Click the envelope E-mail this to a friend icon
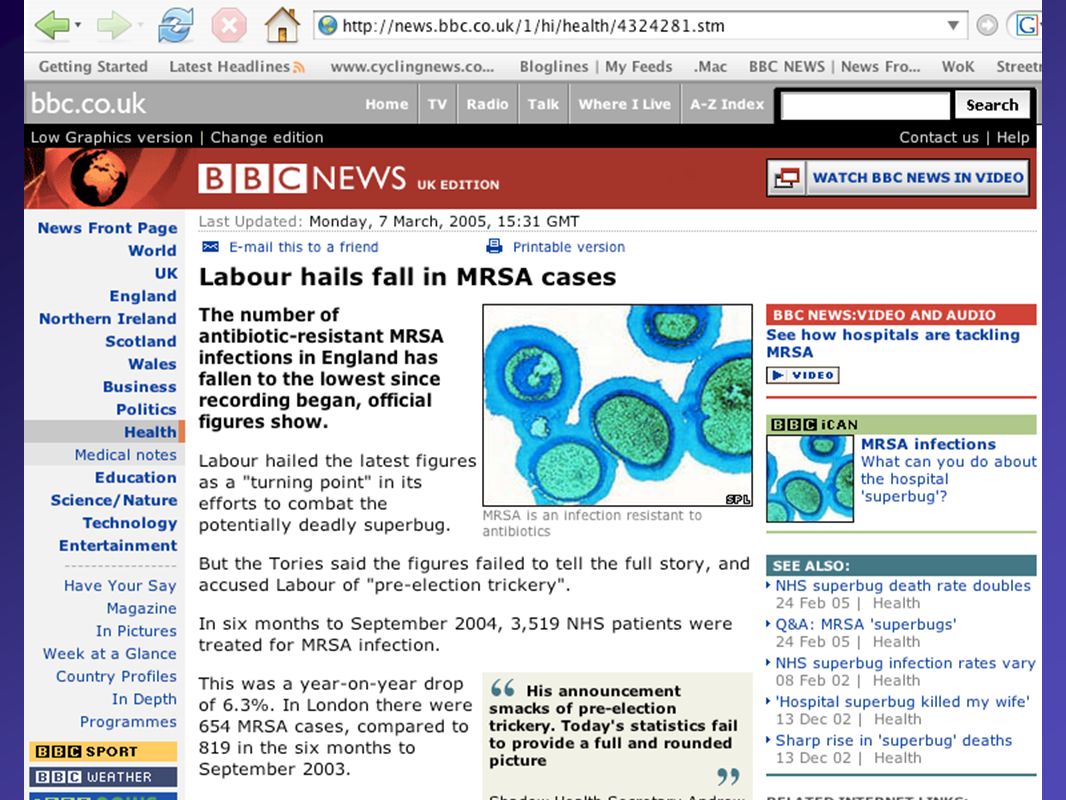Image resolution: width=1066 pixels, height=800 pixels. 211,247
